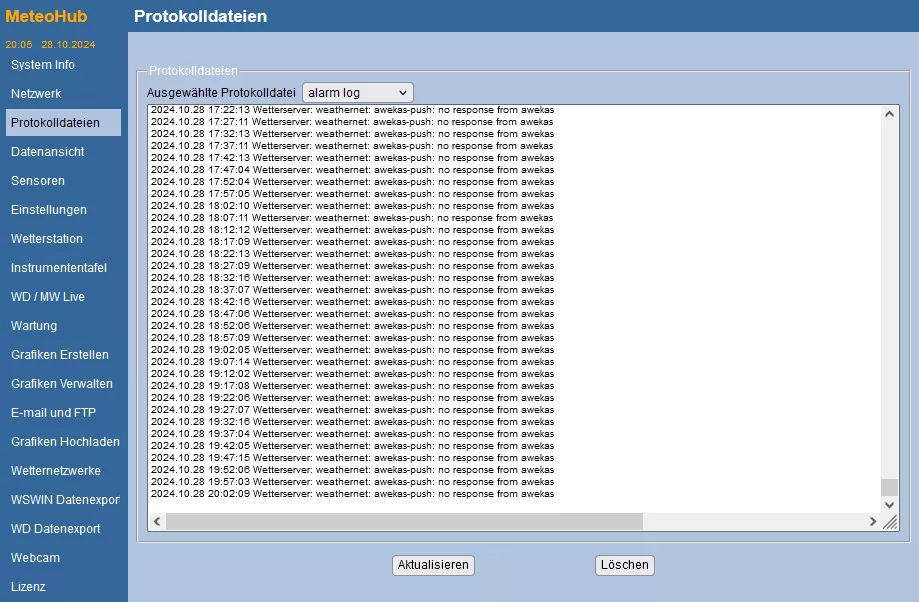This screenshot has width=919, height=602.
Task: Click log entry at 19:07:14
Action: point(352,362)
